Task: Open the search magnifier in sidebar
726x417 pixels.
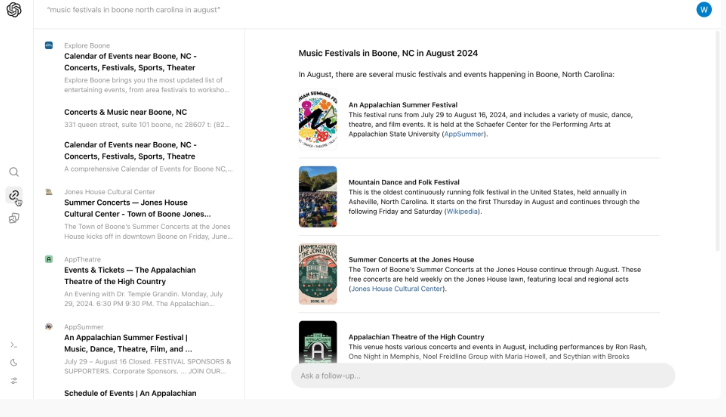Action: click(14, 172)
